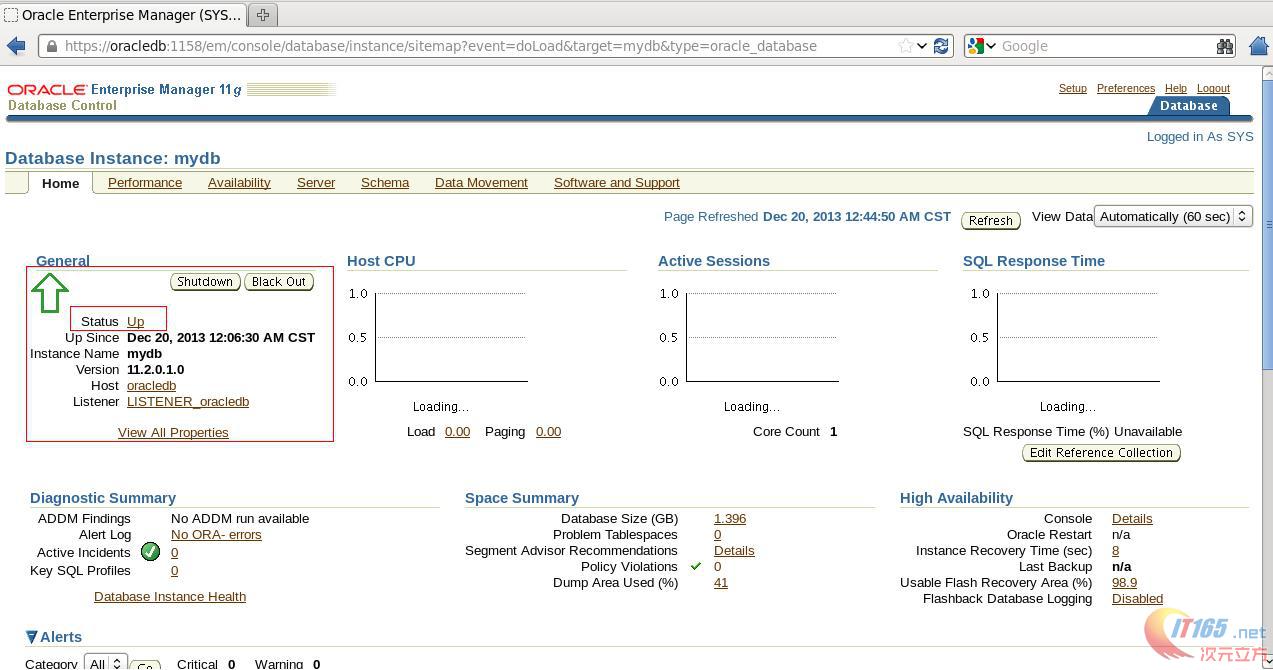Switch to the Performance tab

pyautogui.click(x=145, y=183)
